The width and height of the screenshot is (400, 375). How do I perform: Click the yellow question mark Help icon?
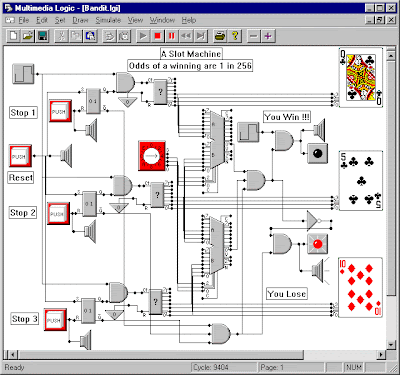click(x=235, y=36)
